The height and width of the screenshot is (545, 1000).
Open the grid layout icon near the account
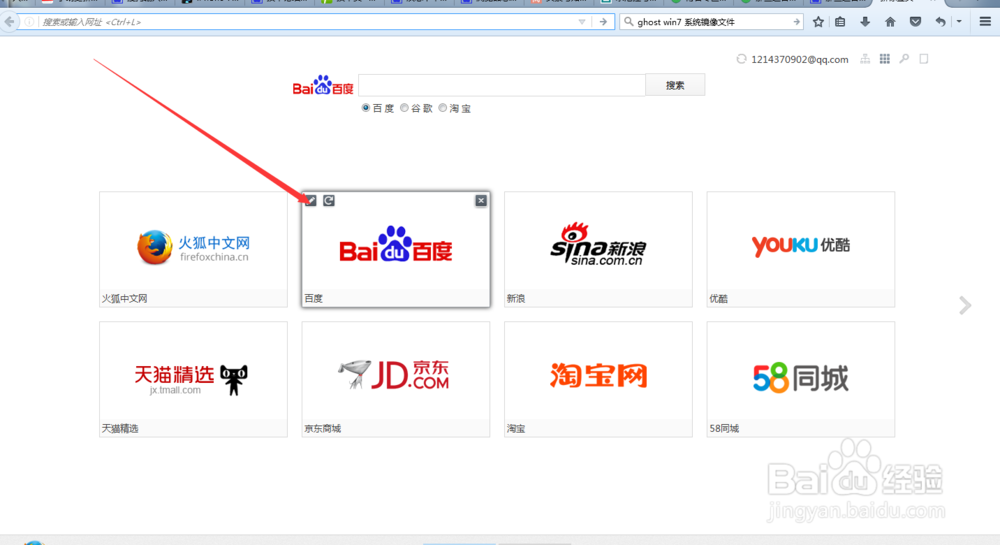pos(885,59)
